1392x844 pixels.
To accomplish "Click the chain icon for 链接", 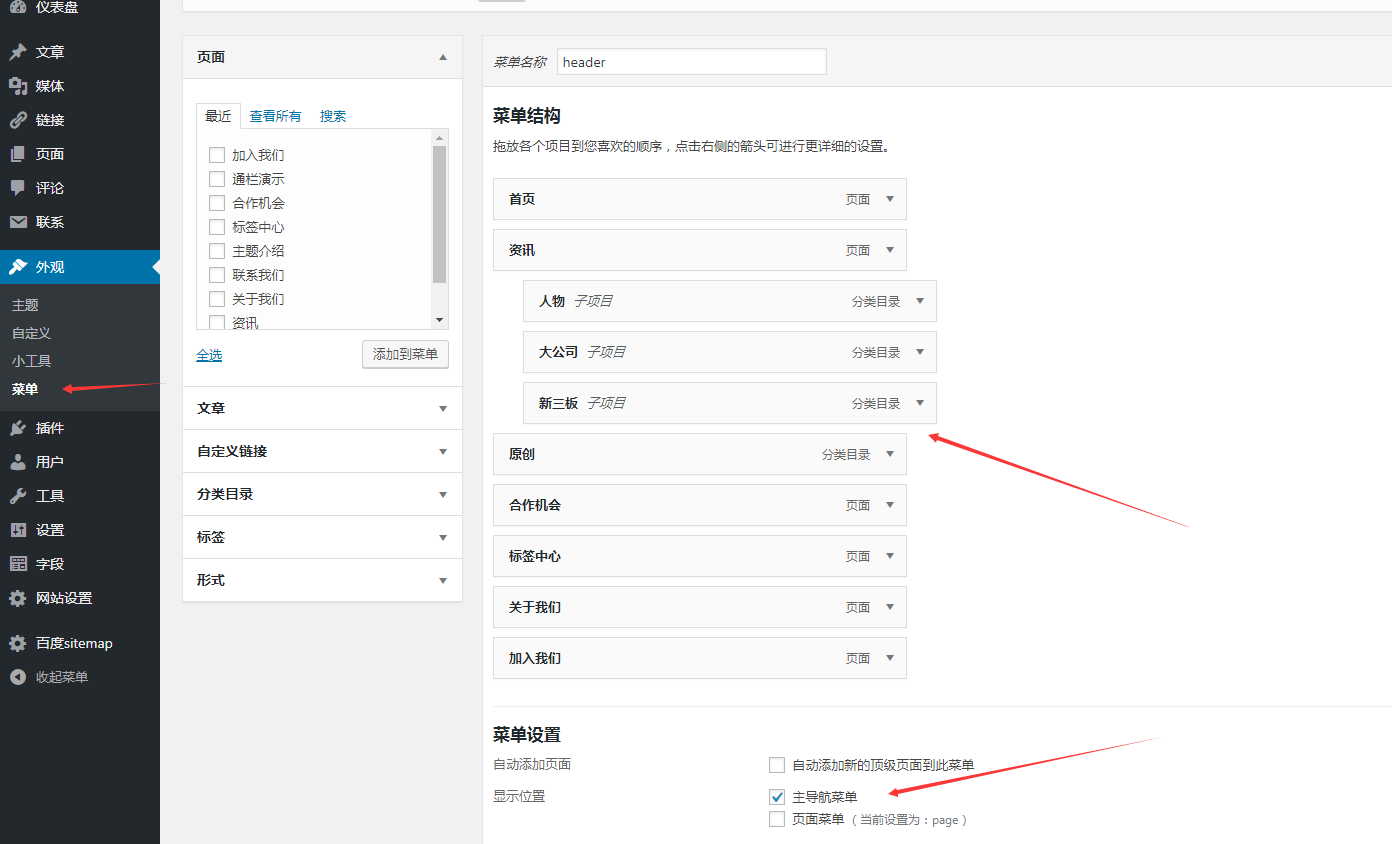I will [x=18, y=120].
